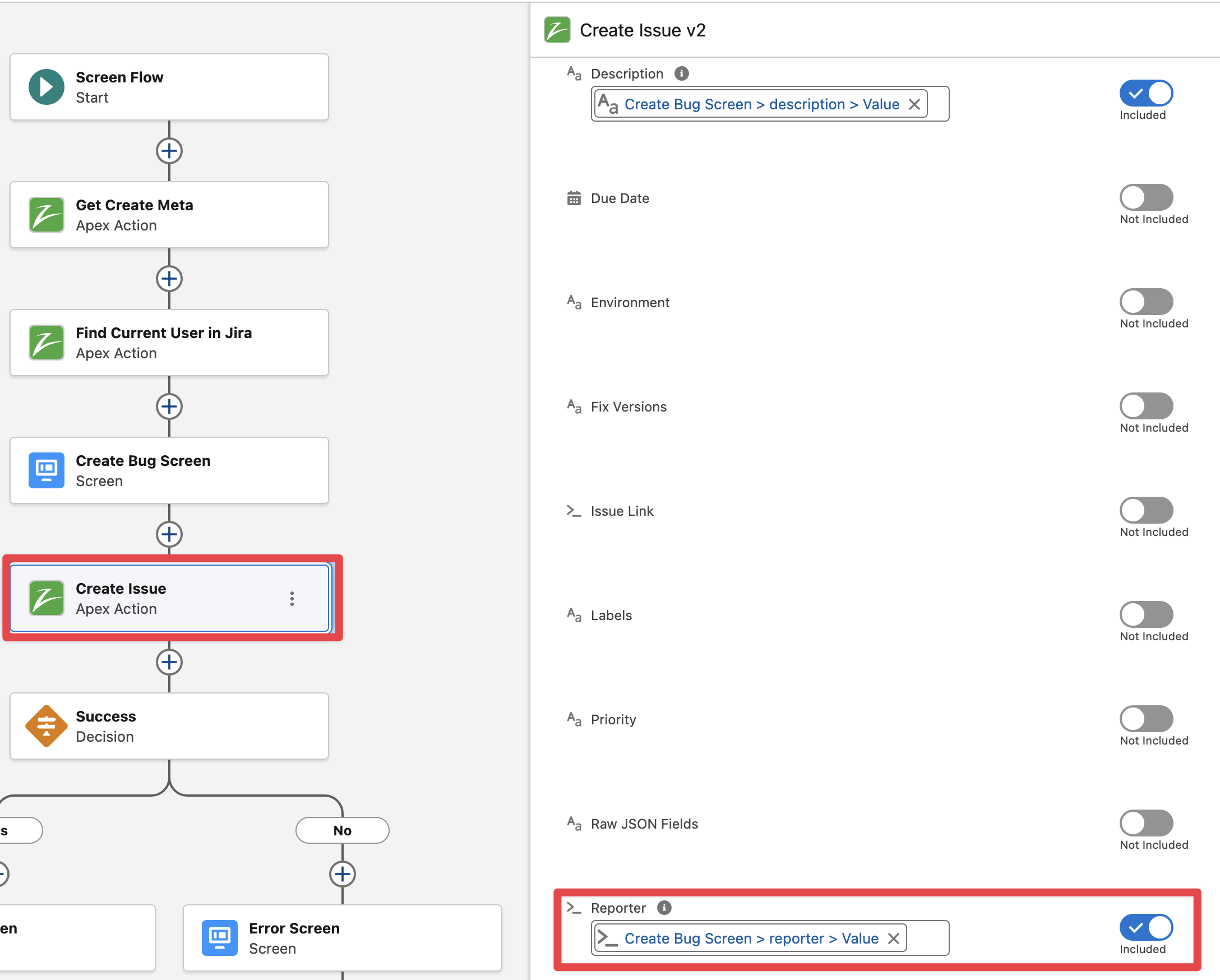Add element on the No path
Screen dimensions: 1220x980
pos(343,874)
